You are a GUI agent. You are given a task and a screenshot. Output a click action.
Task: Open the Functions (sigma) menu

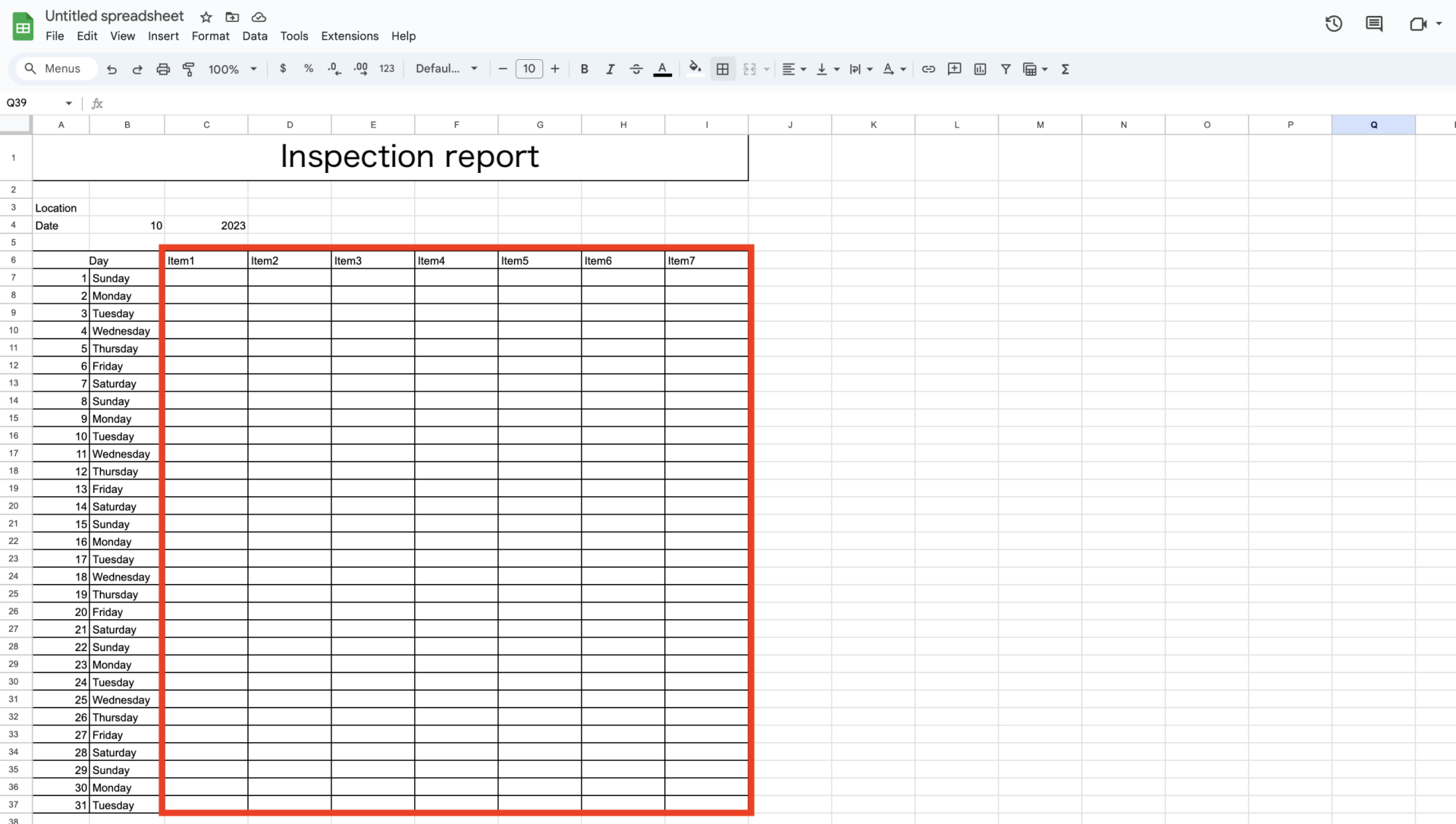[1065, 68]
